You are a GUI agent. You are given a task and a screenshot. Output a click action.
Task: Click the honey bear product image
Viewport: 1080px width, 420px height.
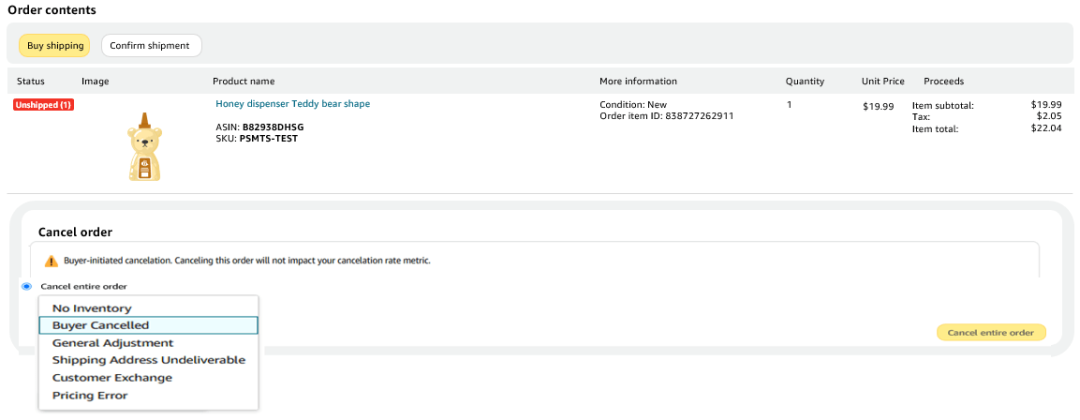coord(145,147)
